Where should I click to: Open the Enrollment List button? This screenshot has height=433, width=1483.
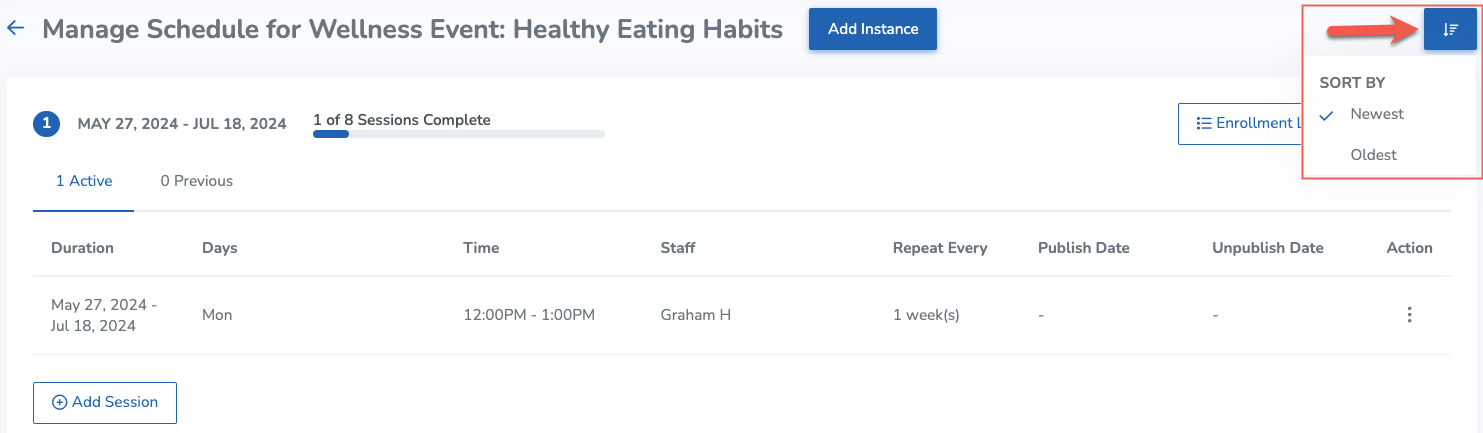(1241, 124)
